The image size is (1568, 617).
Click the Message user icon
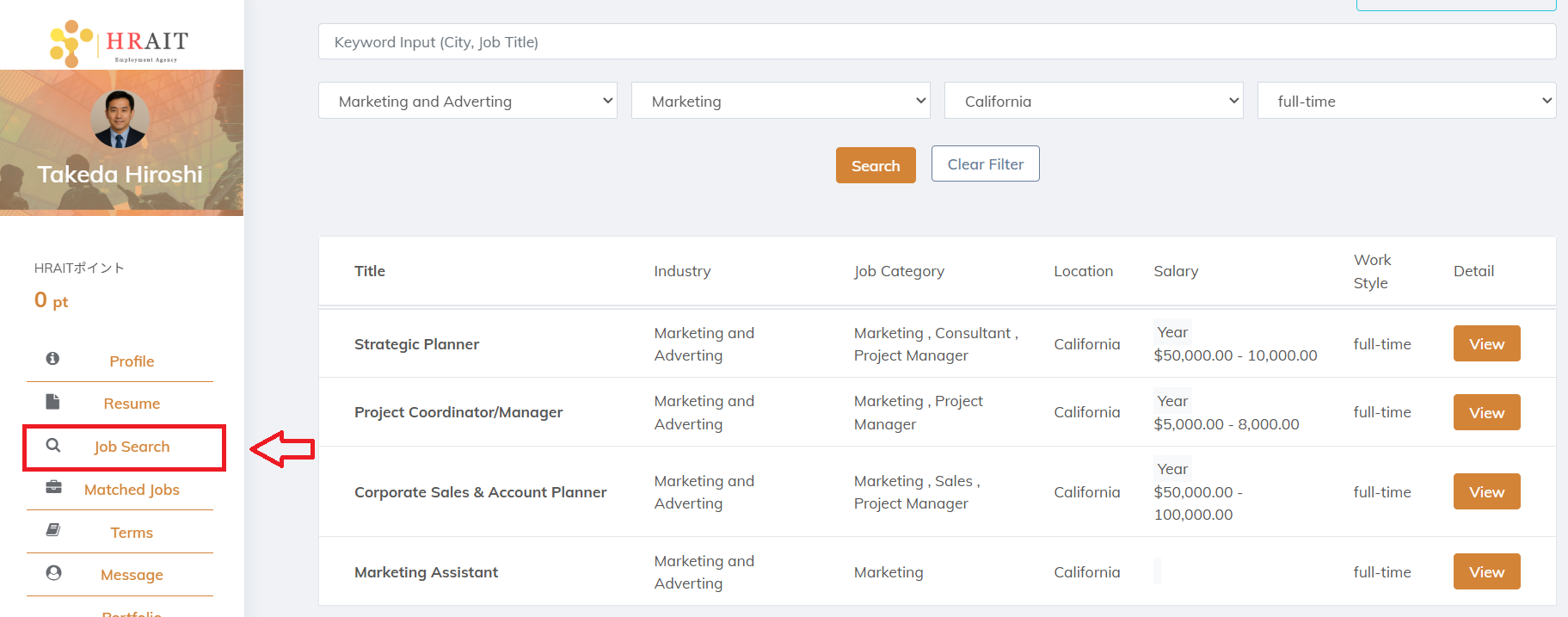(53, 573)
